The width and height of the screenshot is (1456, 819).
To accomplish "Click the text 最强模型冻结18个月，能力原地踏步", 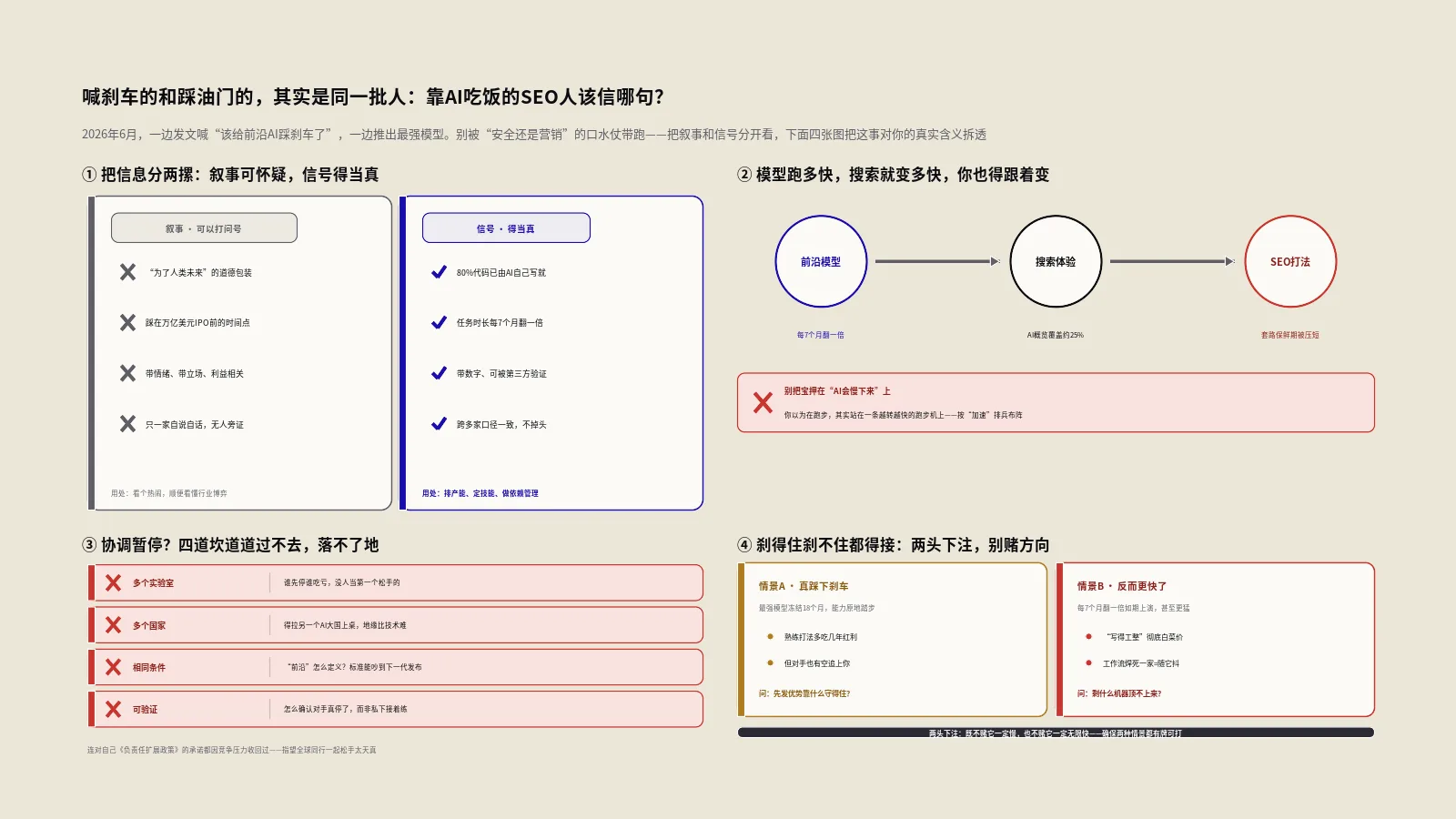I will click(817, 608).
